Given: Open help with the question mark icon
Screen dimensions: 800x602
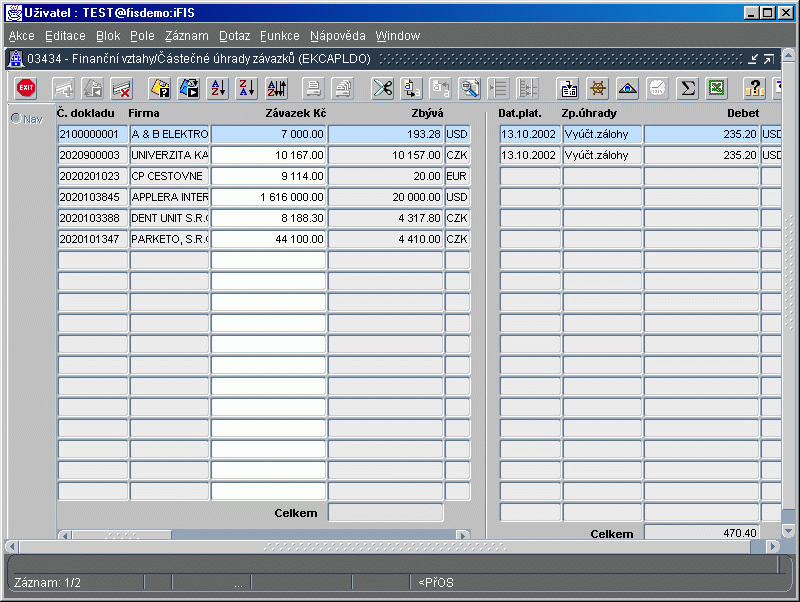Looking at the screenshot, I should 755,89.
